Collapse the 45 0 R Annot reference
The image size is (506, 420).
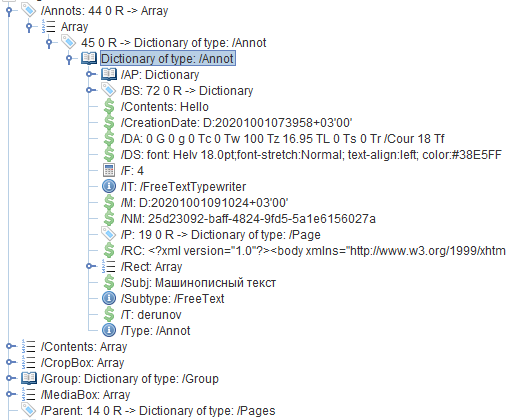(x=49, y=43)
